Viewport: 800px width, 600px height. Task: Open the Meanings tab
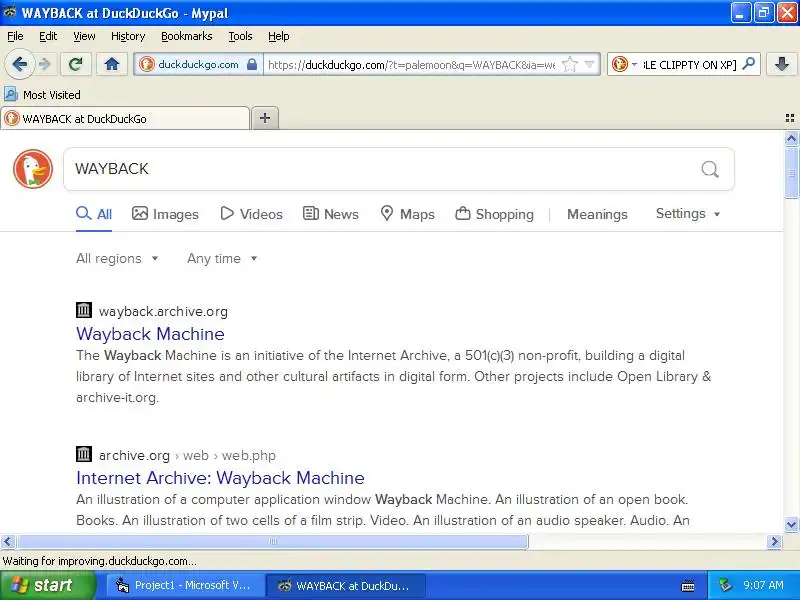coord(597,214)
